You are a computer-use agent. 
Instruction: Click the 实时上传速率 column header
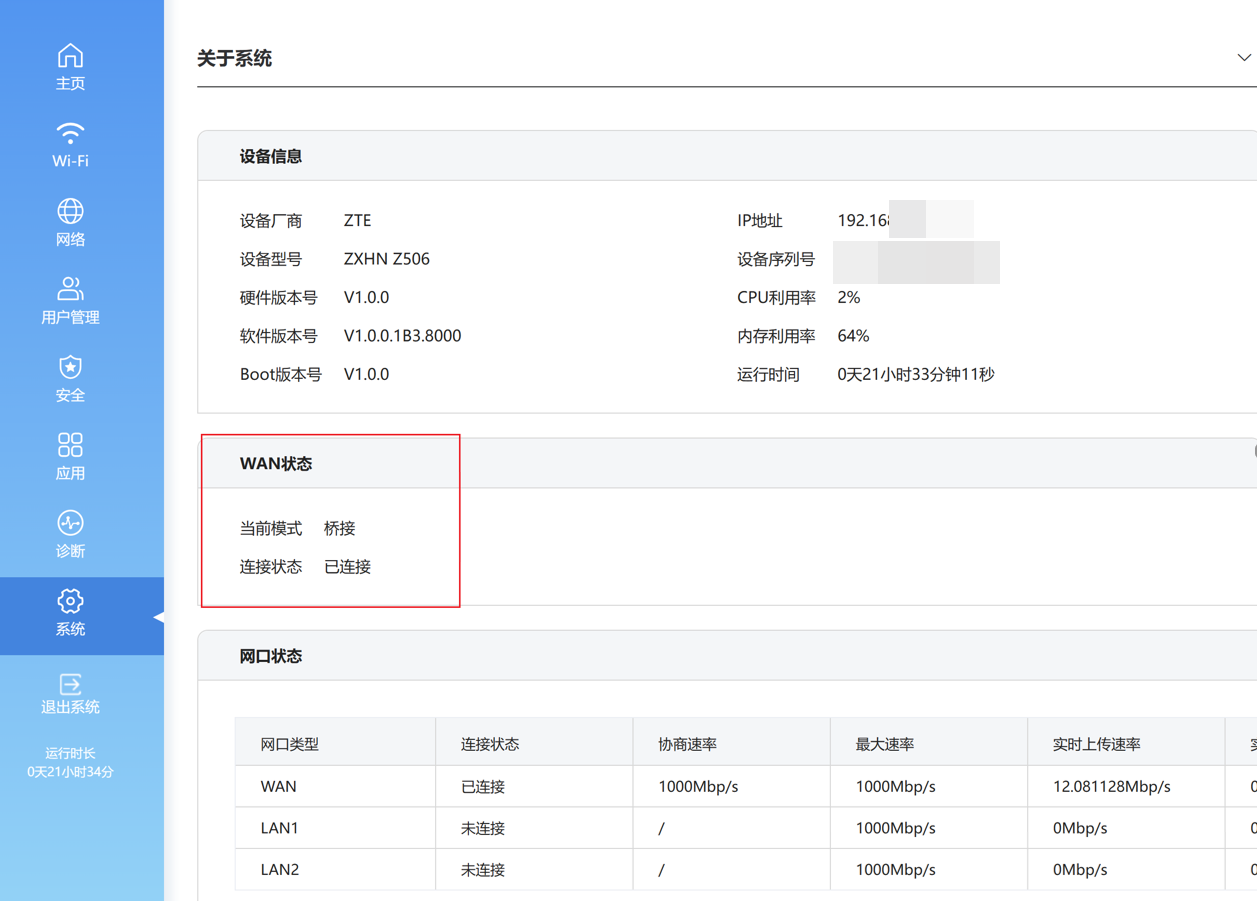(1097, 745)
